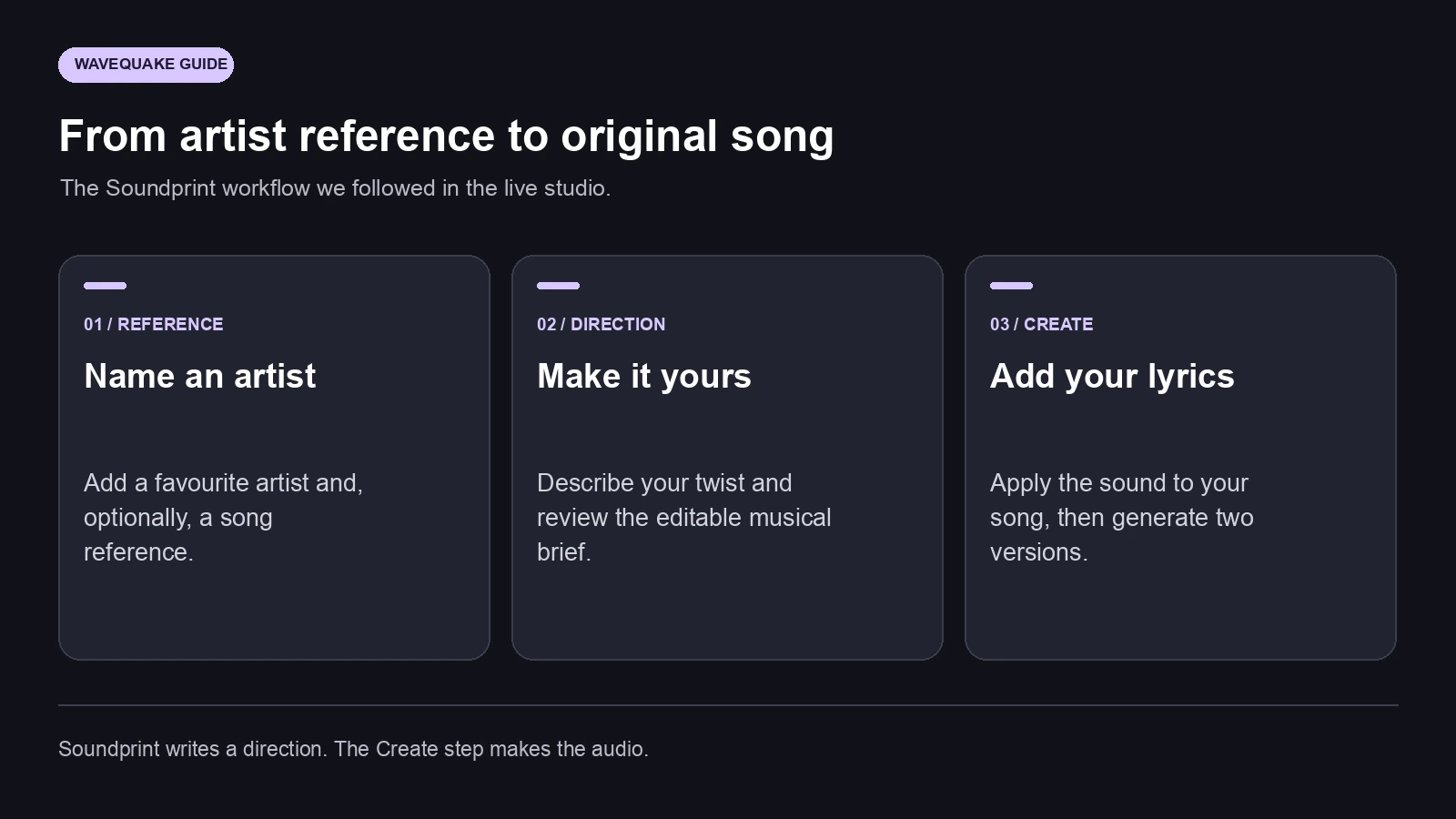Click the "02 / DIRECTION" label
Screen dimensions: 1456x819
click(601, 324)
